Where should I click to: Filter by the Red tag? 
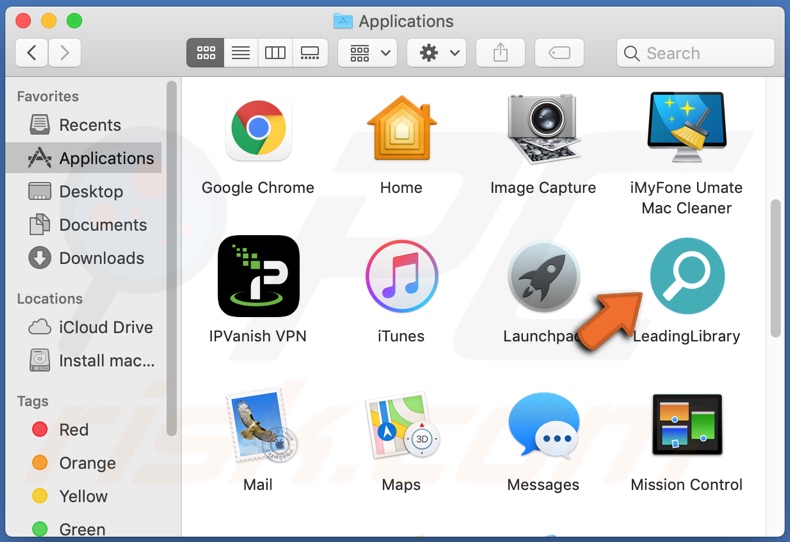83,429
